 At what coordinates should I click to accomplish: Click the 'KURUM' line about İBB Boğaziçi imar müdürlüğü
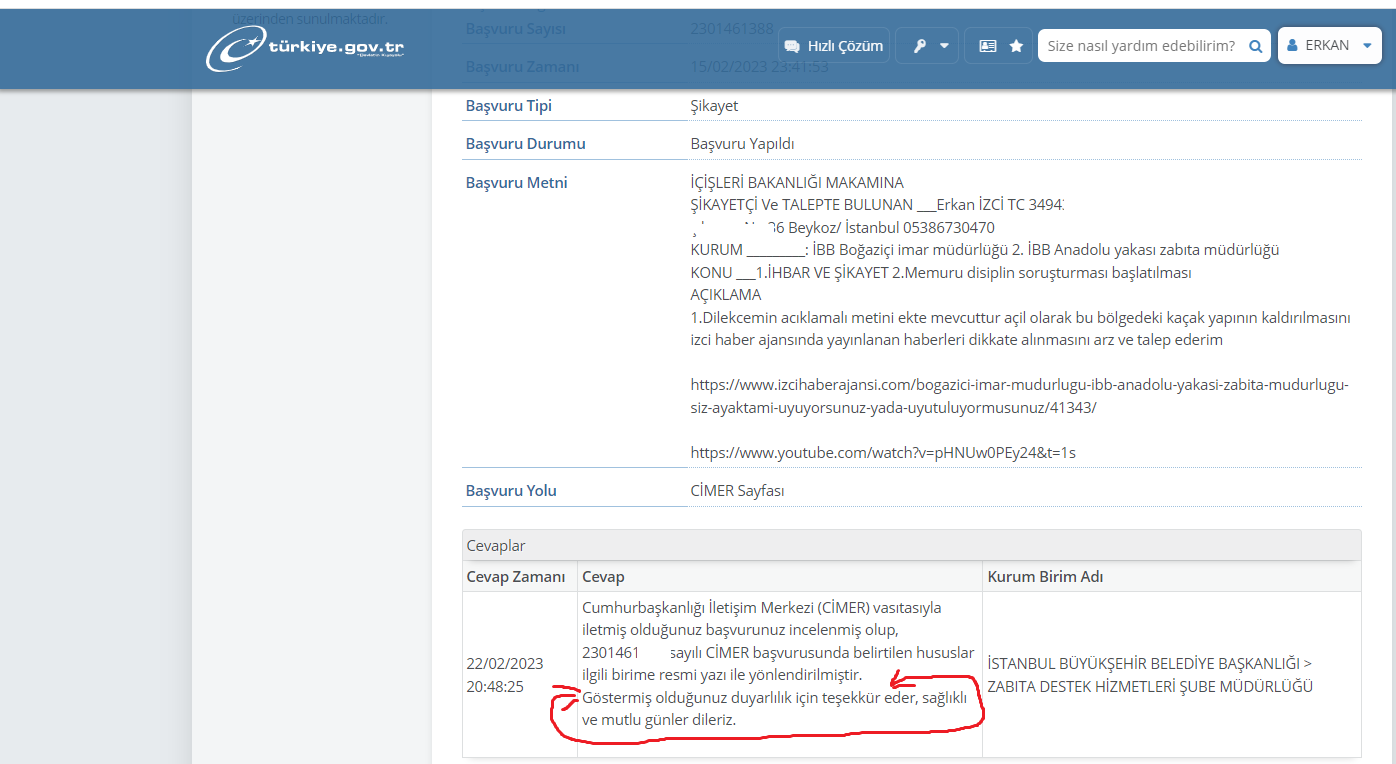985,250
